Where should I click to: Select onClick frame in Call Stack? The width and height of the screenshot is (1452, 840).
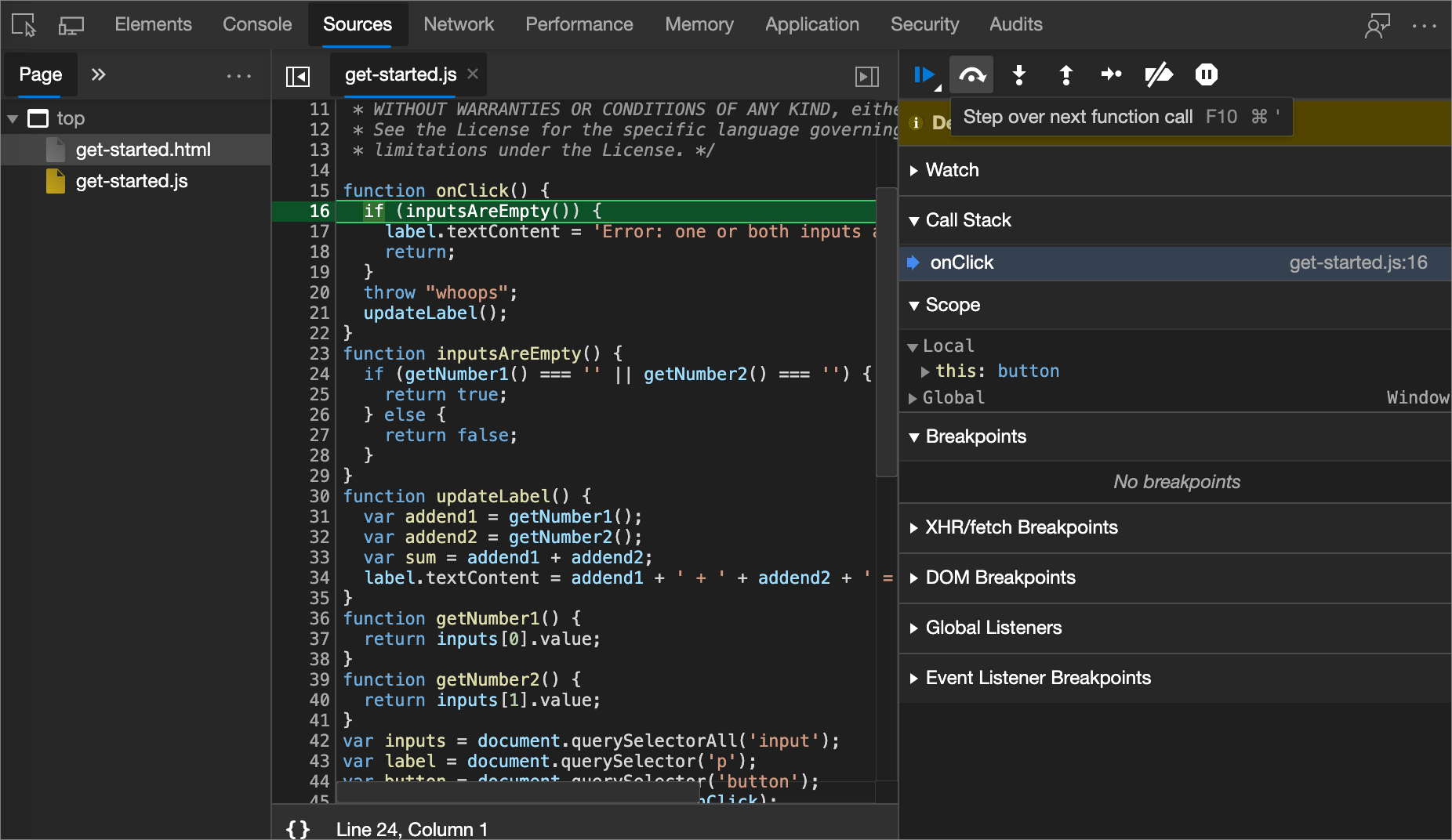tap(961, 262)
